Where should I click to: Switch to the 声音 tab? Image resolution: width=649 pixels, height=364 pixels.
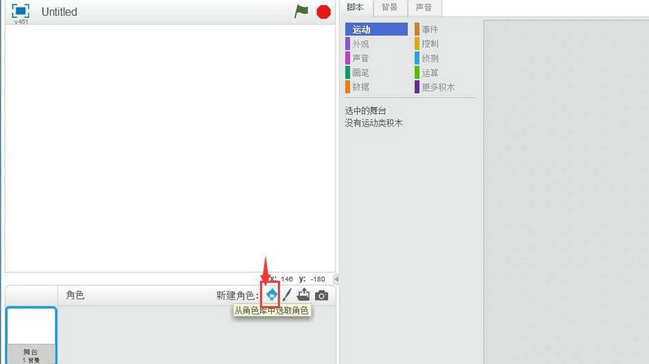click(424, 7)
